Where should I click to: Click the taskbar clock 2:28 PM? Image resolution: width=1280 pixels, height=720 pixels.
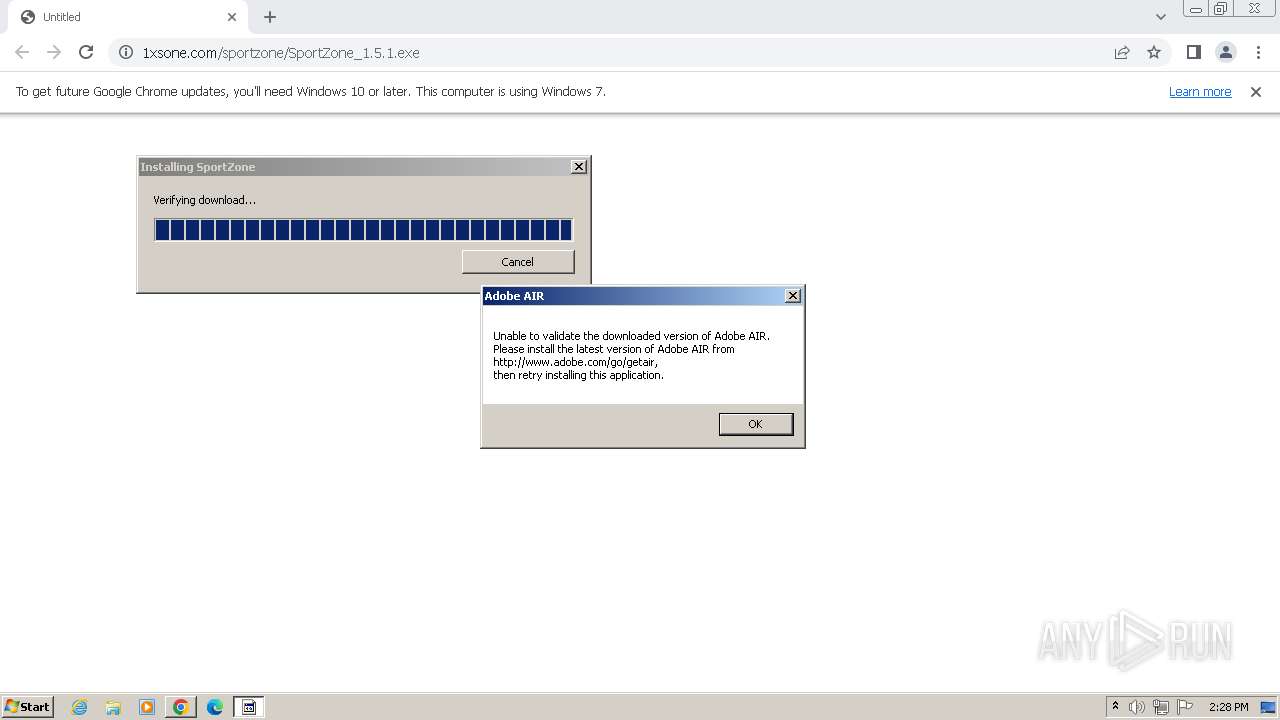[1228, 707]
